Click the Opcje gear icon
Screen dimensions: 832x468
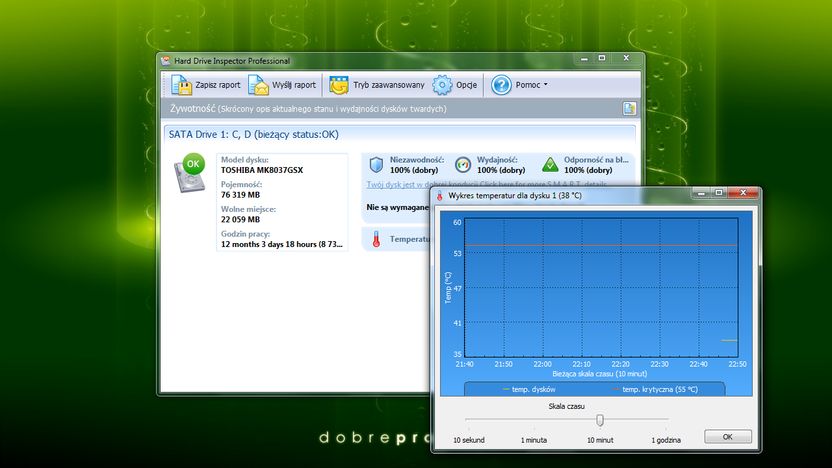442,85
